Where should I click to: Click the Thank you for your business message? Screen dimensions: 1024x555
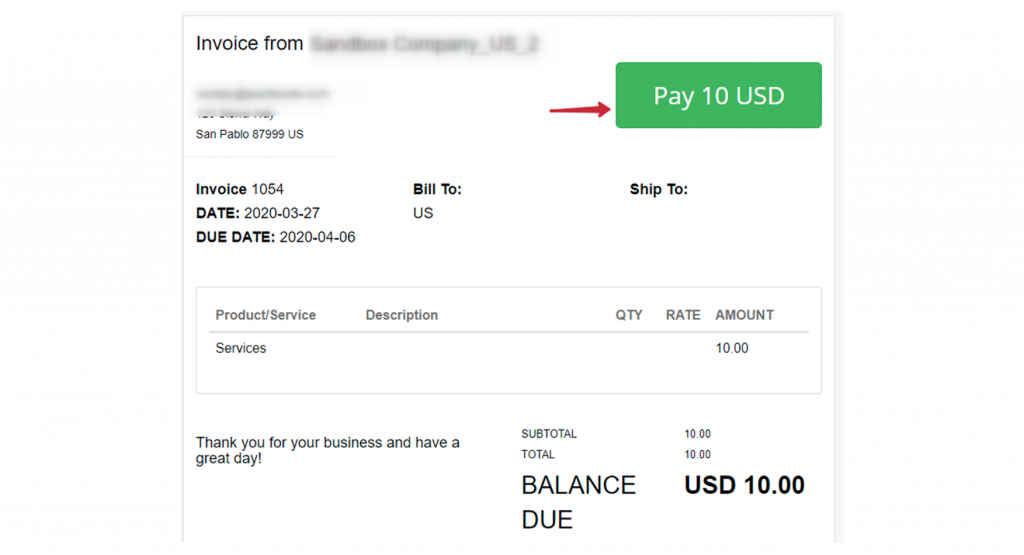(328, 450)
